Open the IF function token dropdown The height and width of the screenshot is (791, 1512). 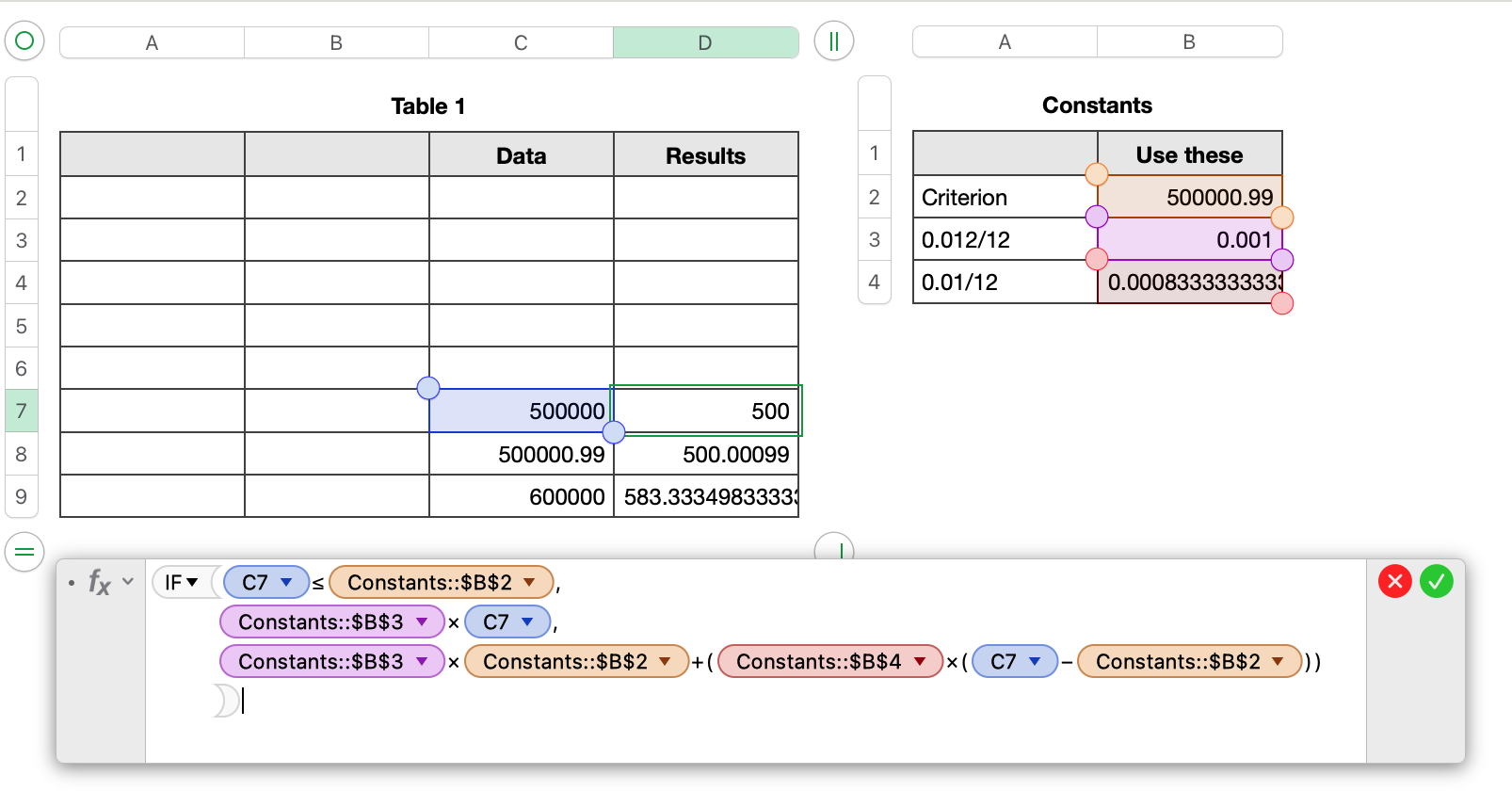(x=192, y=582)
